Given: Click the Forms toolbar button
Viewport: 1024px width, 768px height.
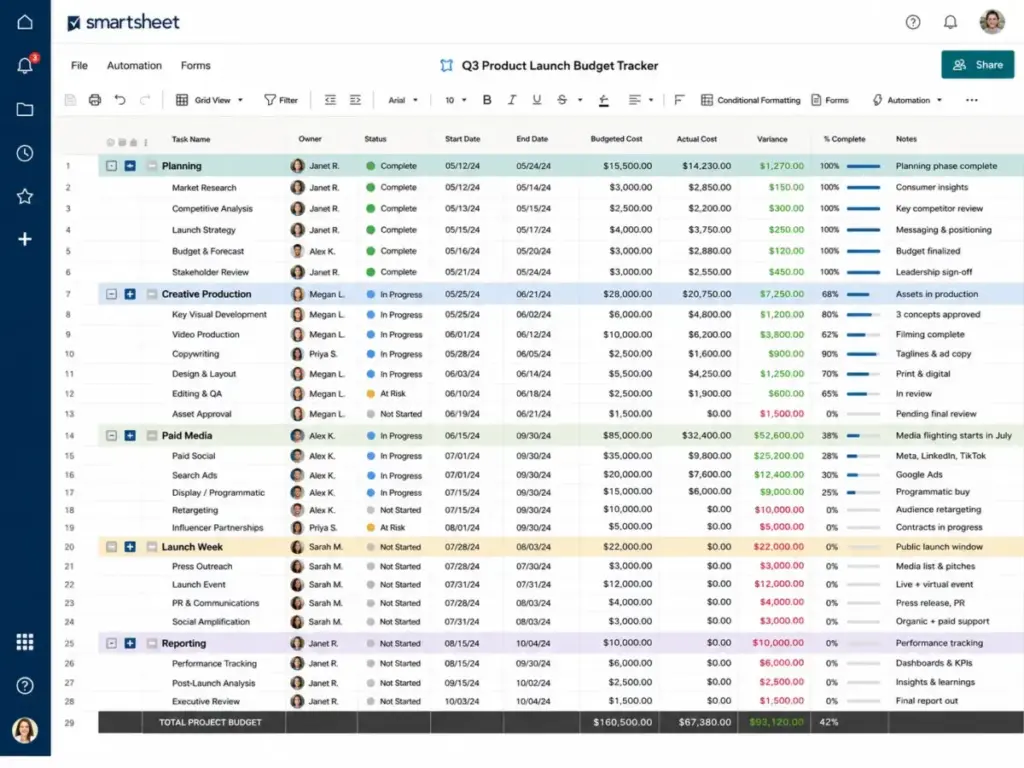Looking at the screenshot, I should coord(830,100).
